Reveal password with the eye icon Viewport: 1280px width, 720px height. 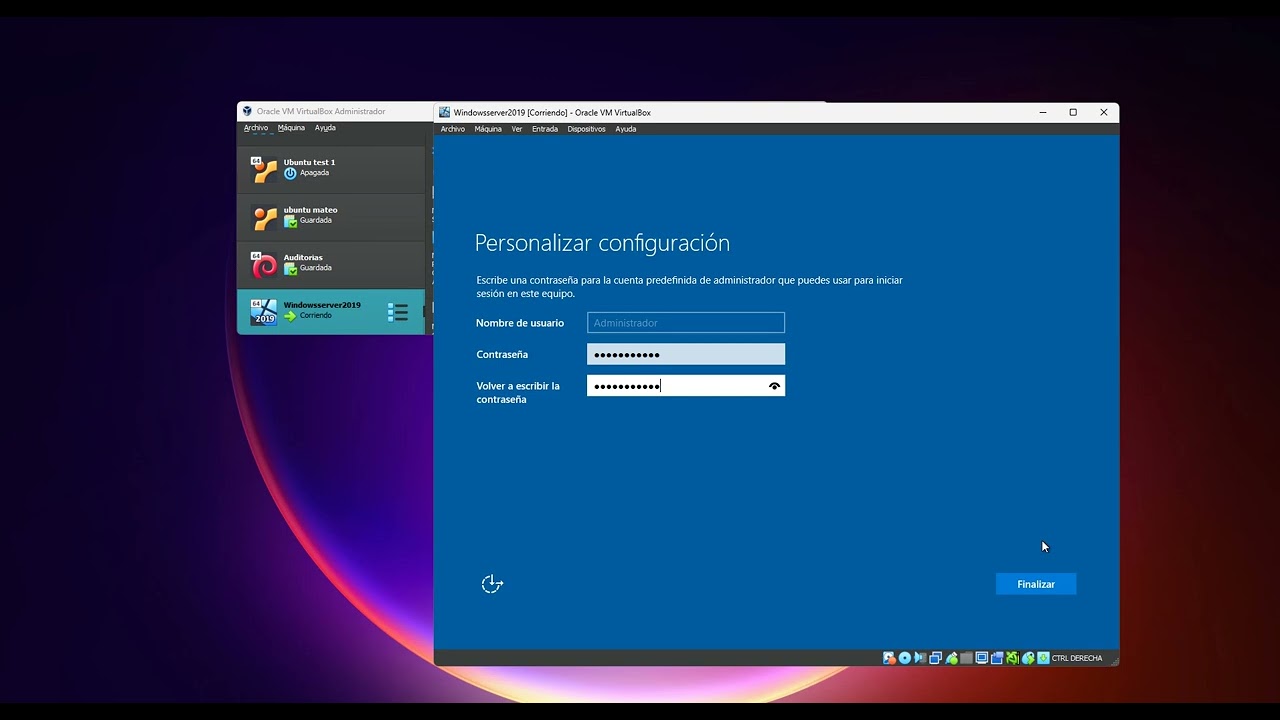(x=774, y=386)
